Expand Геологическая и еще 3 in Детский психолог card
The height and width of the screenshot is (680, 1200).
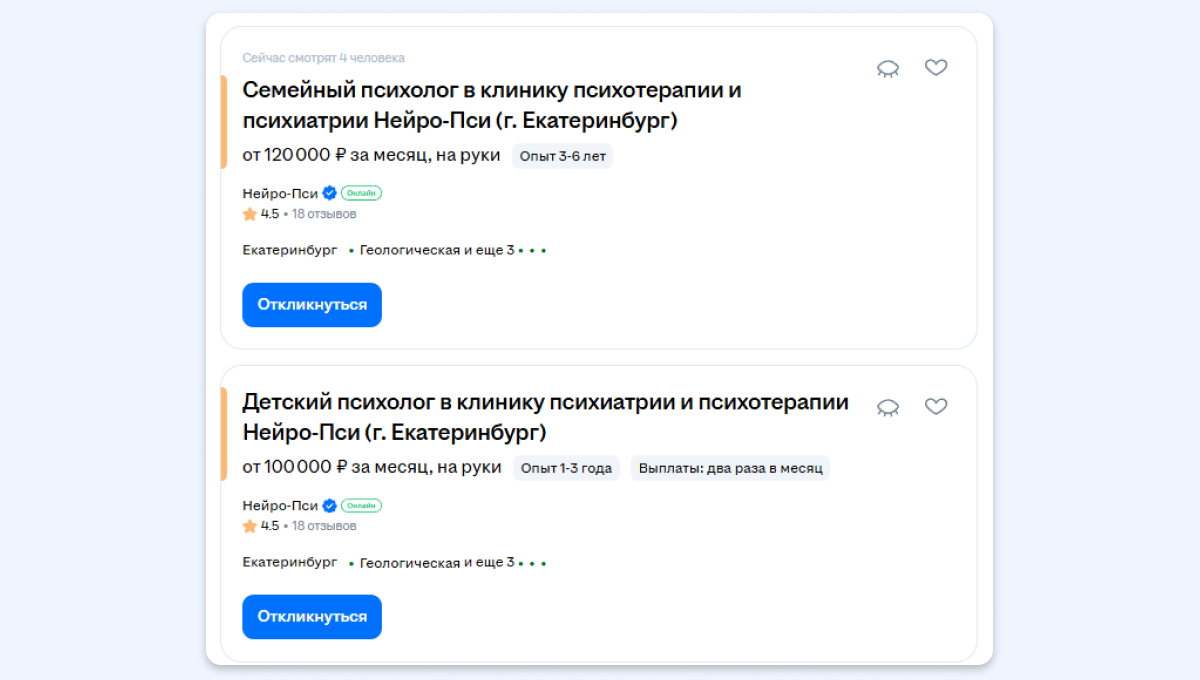pos(437,562)
